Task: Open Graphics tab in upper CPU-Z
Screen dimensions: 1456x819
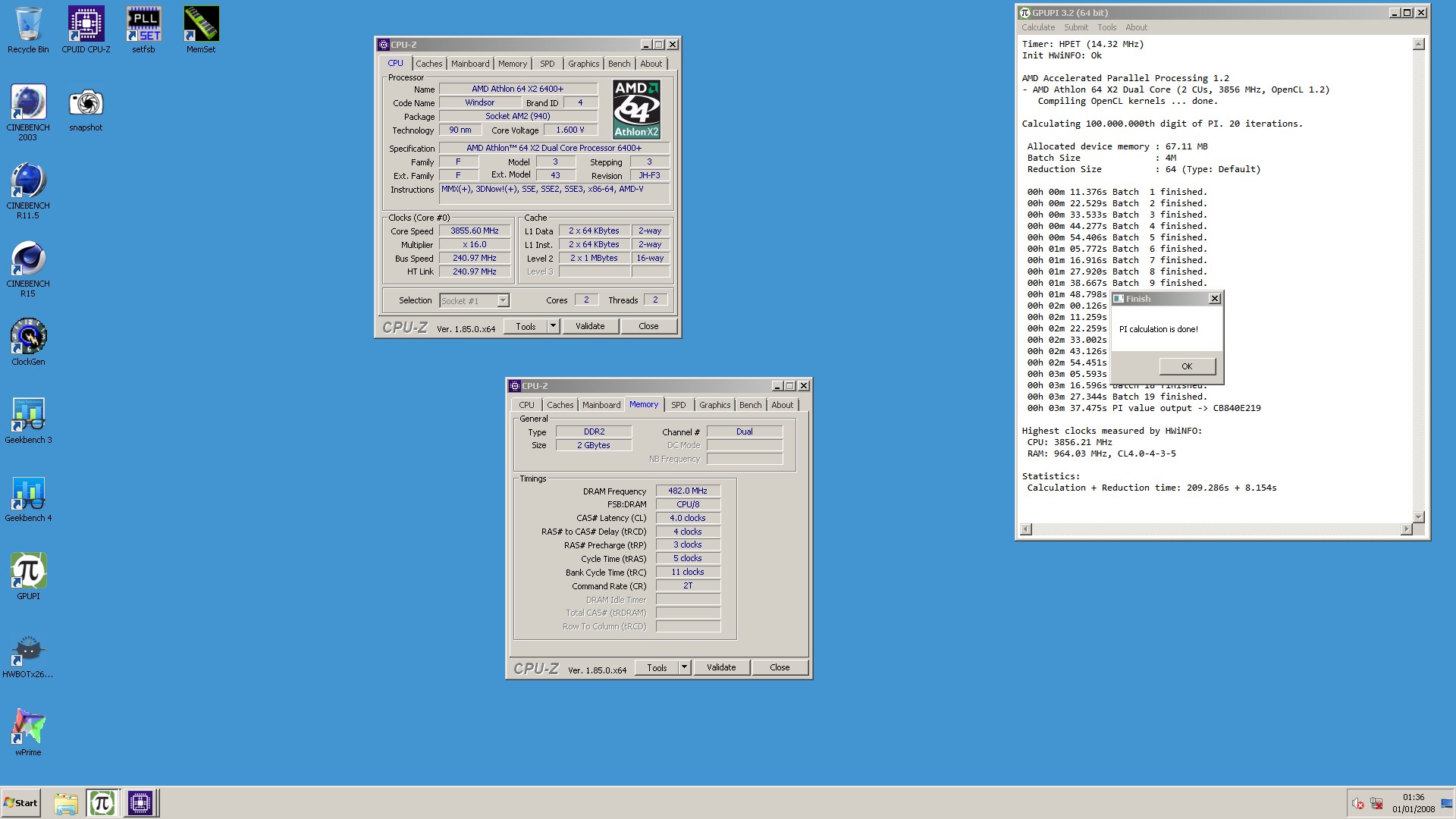Action: 584,64
